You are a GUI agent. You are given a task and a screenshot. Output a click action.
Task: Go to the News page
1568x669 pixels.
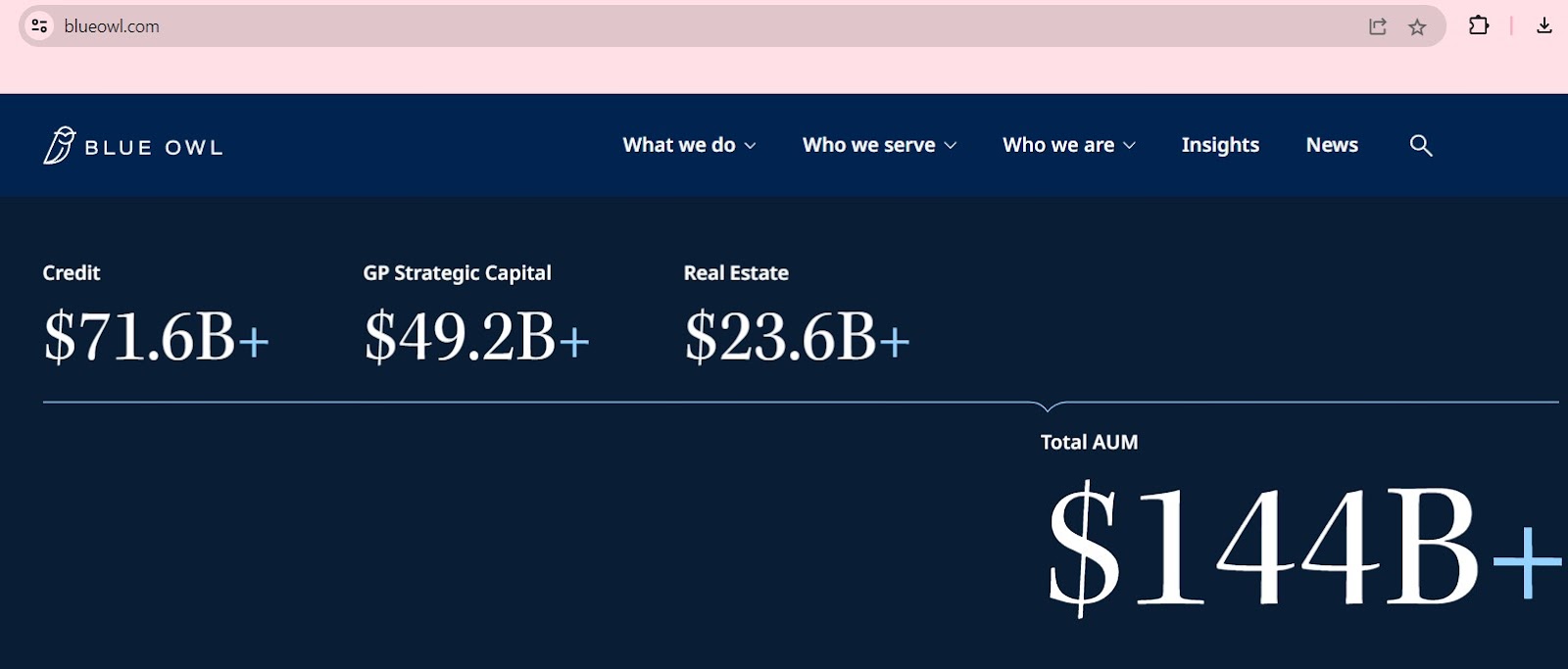(1332, 145)
